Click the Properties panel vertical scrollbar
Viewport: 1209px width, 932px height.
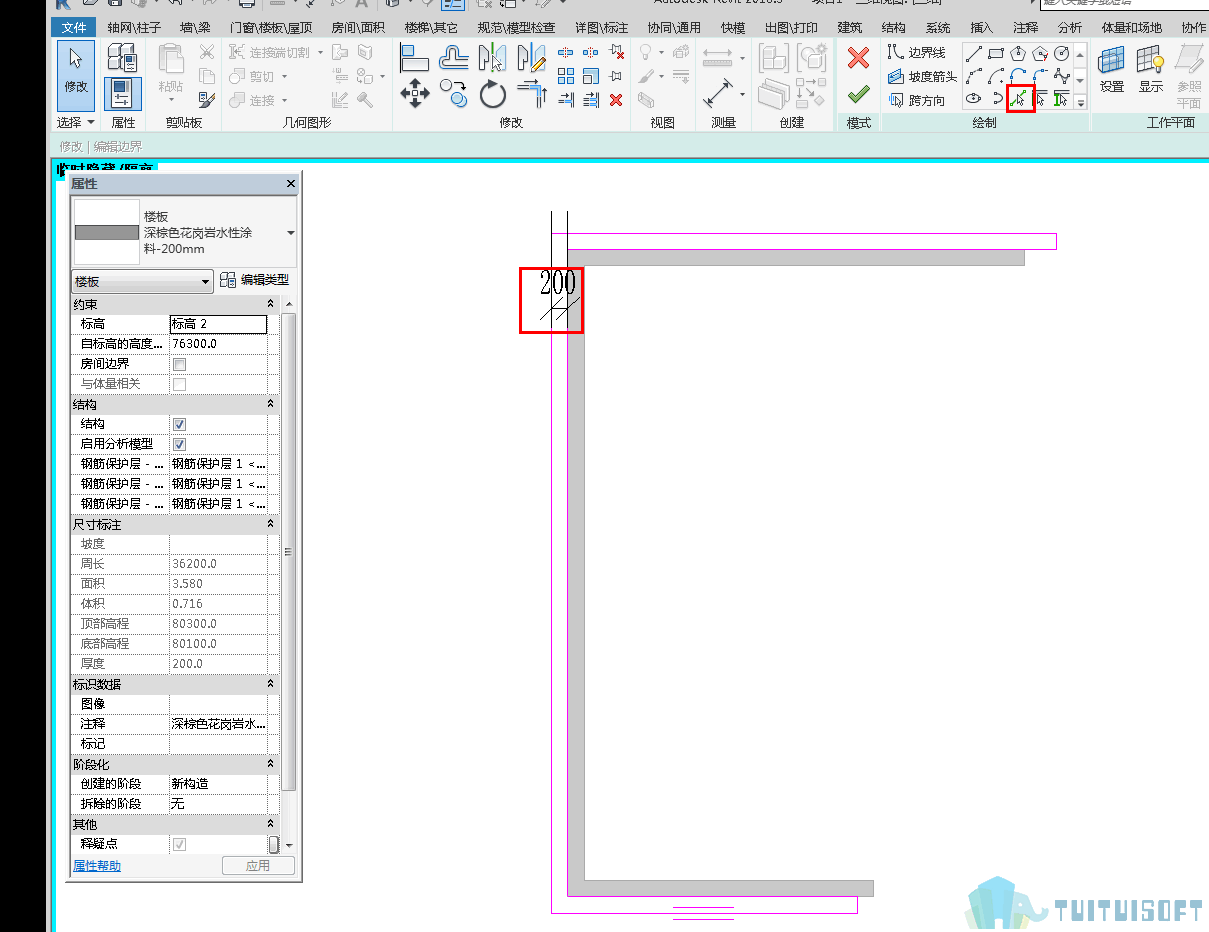[x=288, y=552]
